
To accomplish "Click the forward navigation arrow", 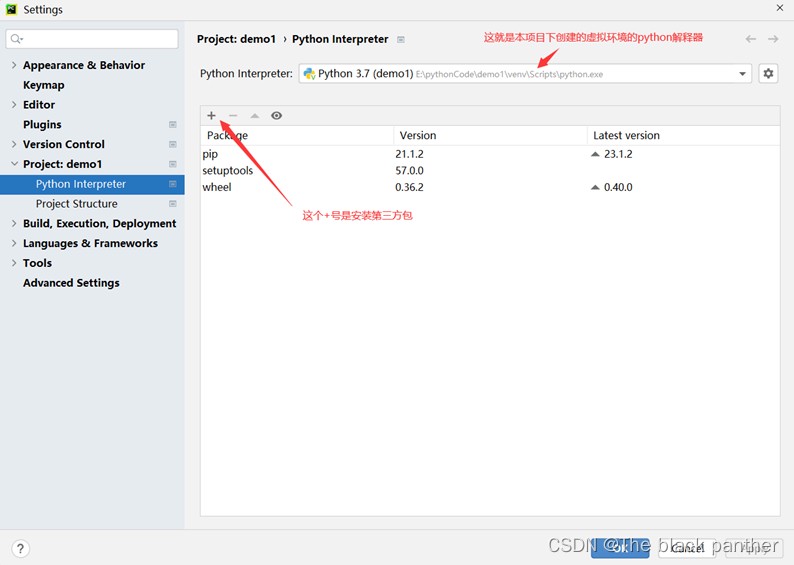I will (773, 39).
